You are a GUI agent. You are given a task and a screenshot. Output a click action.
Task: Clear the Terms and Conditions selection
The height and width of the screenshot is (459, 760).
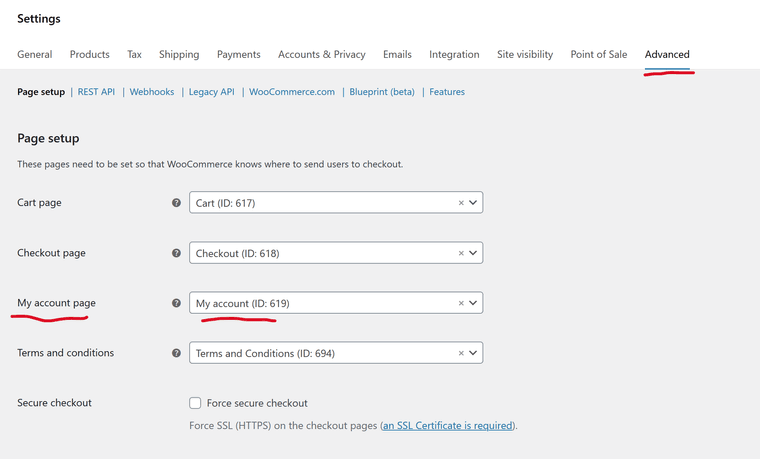[461, 353]
